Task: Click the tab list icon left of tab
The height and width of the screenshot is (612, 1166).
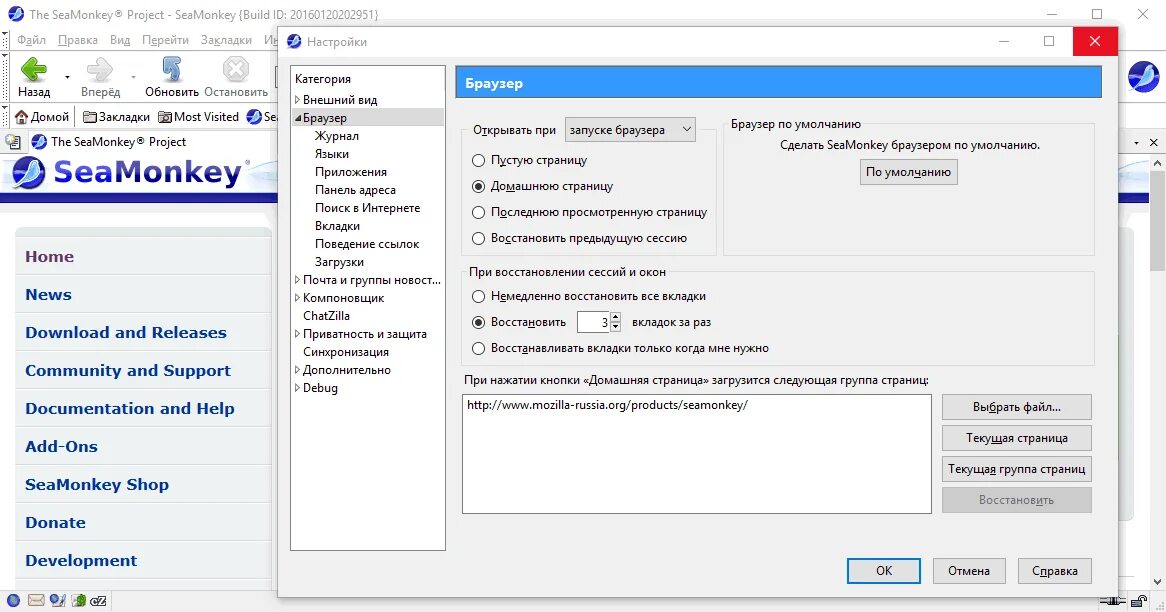Action: [13, 141]
